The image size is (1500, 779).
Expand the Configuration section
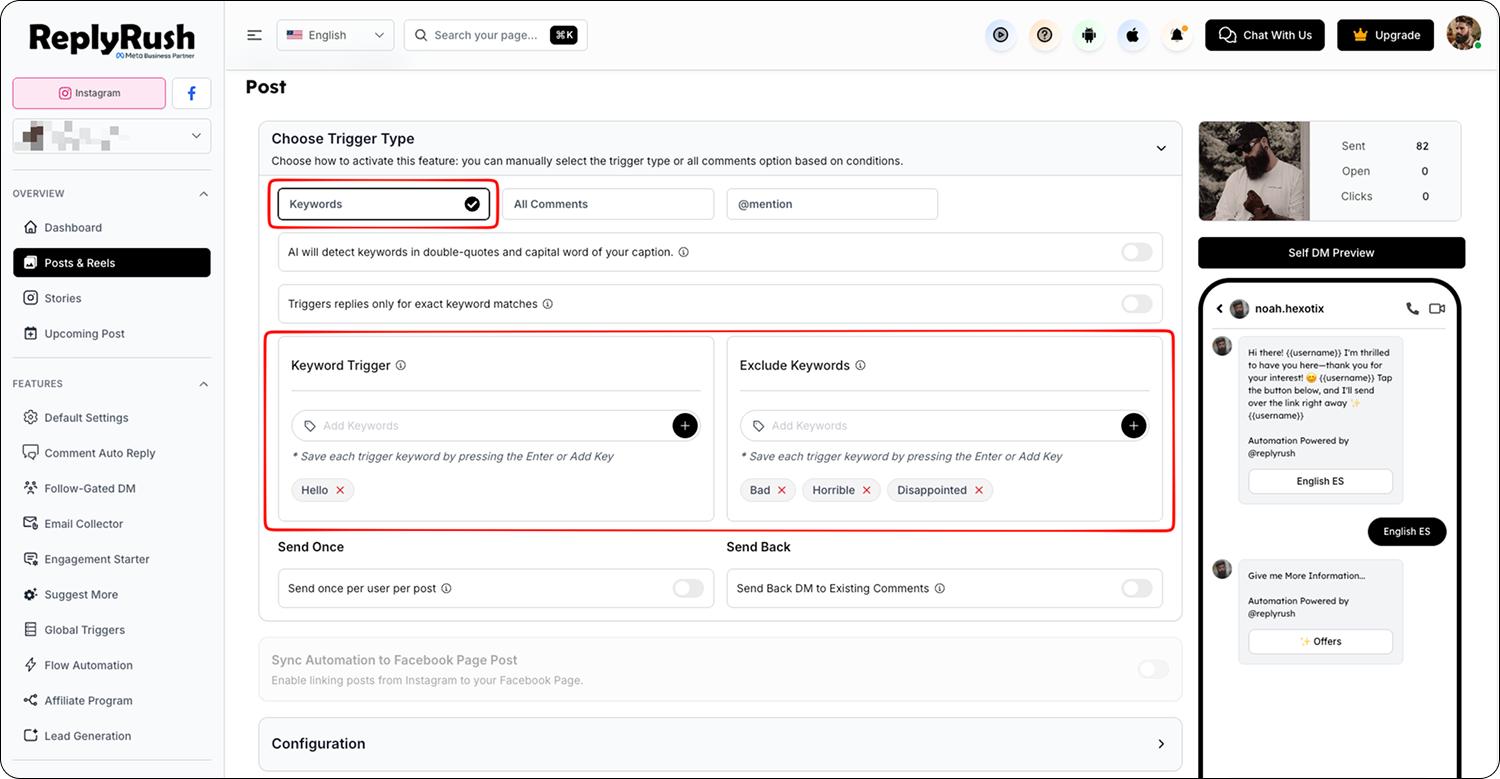pos(1161,744)
